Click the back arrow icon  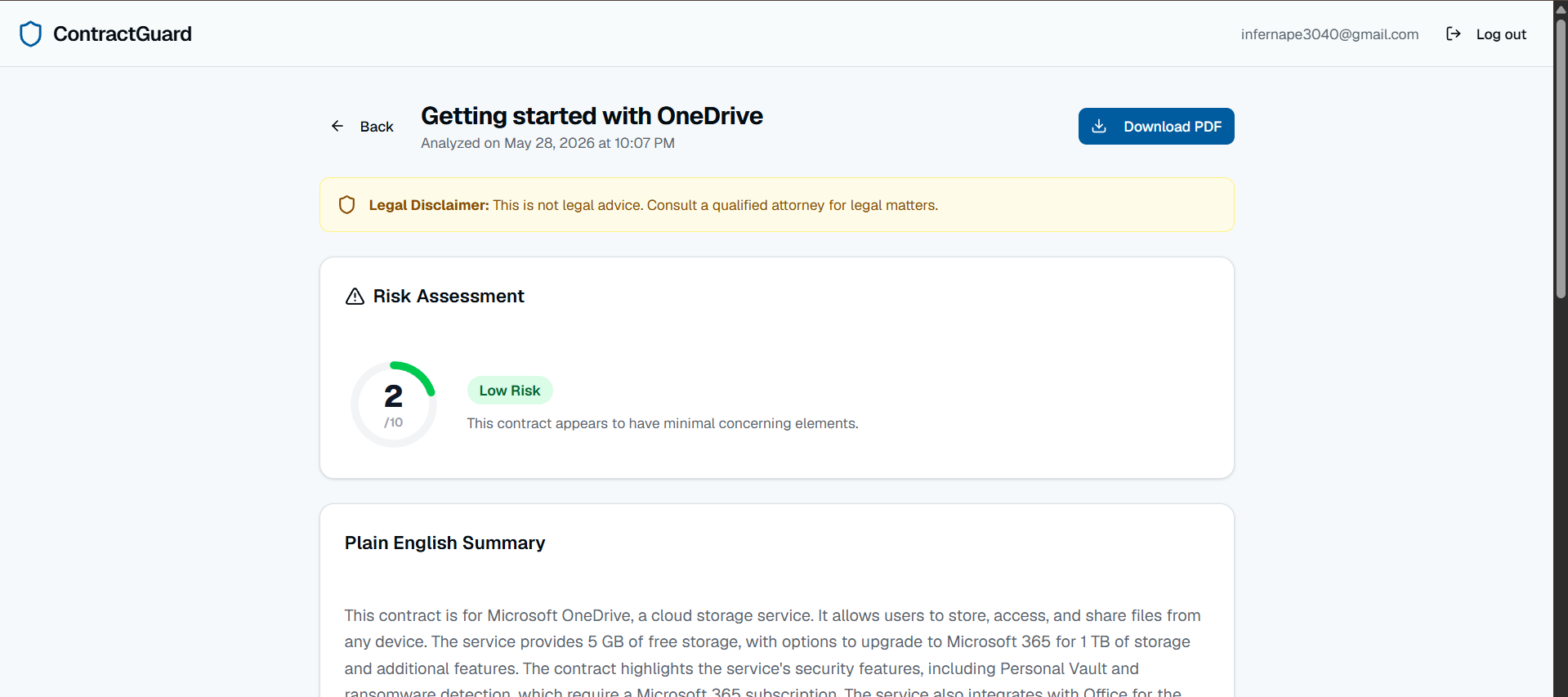click(x=337, y=126)
